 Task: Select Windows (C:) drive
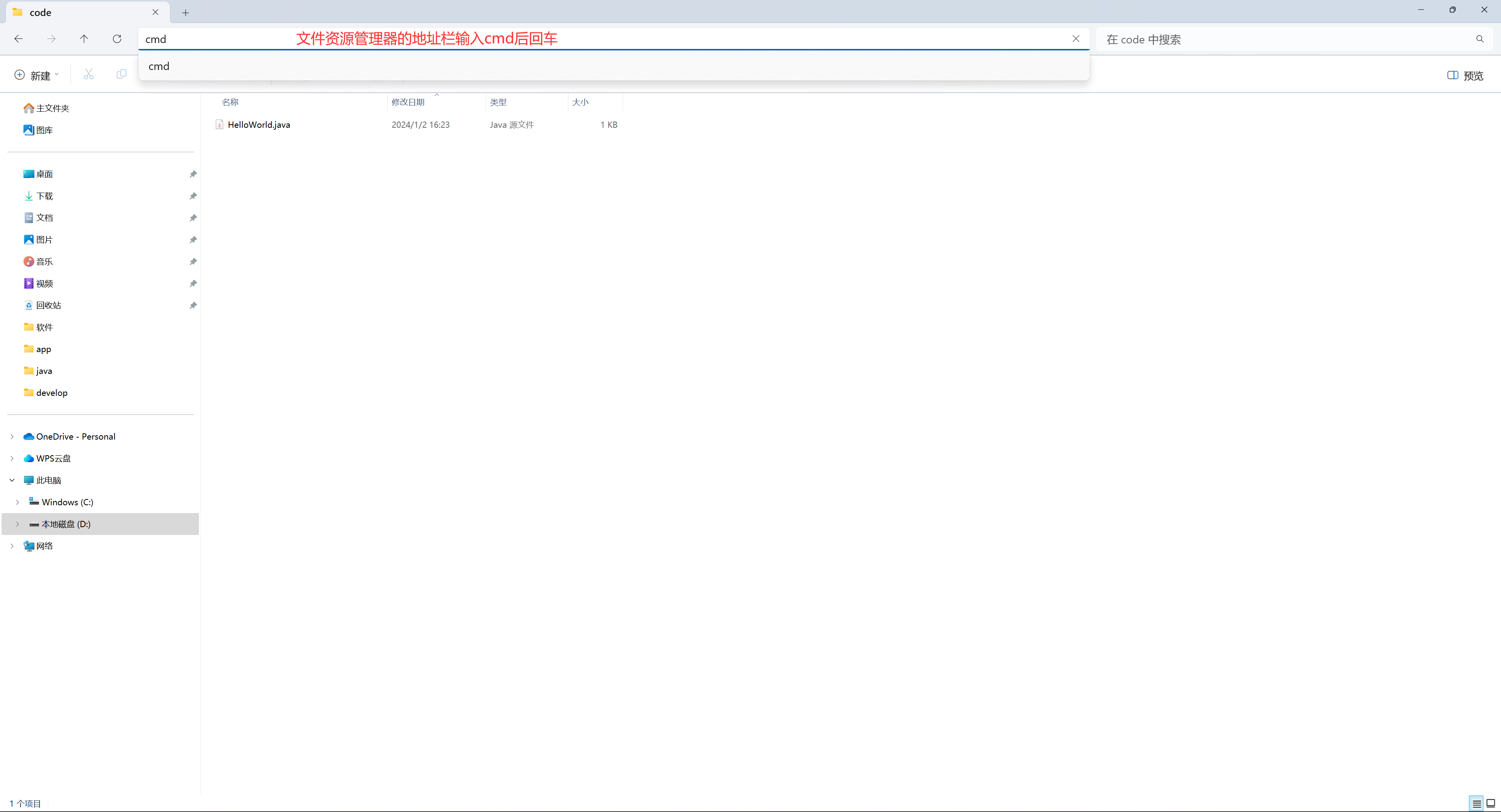click(x=61, y=502)
